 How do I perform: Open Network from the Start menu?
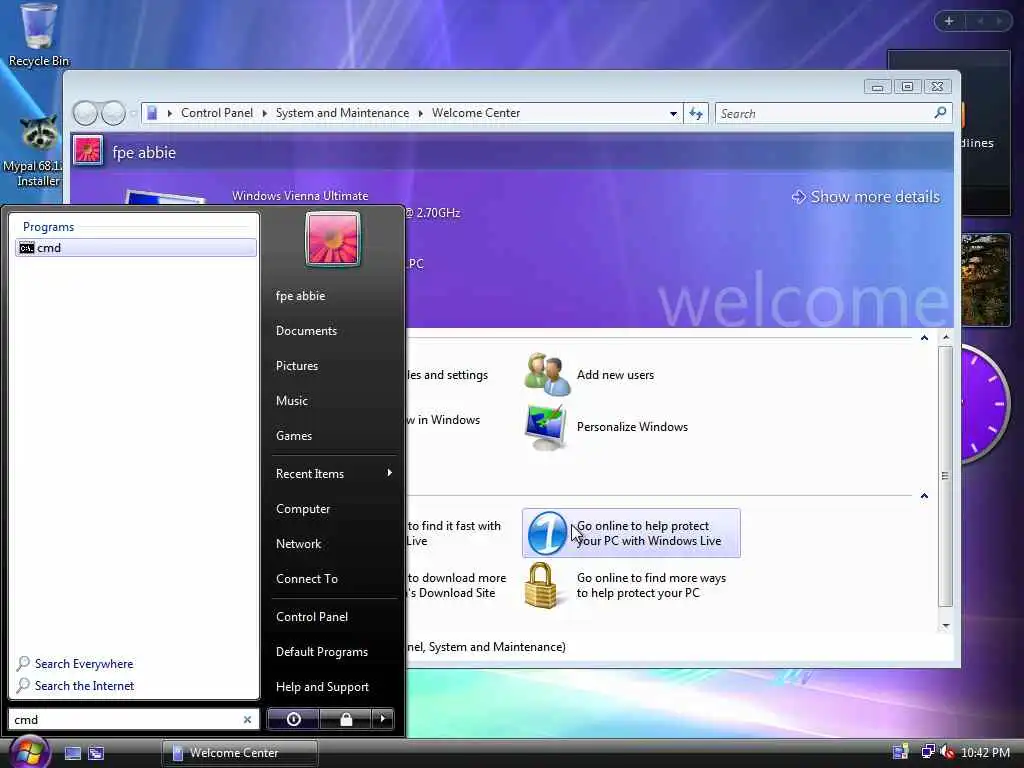coord(298,543)
